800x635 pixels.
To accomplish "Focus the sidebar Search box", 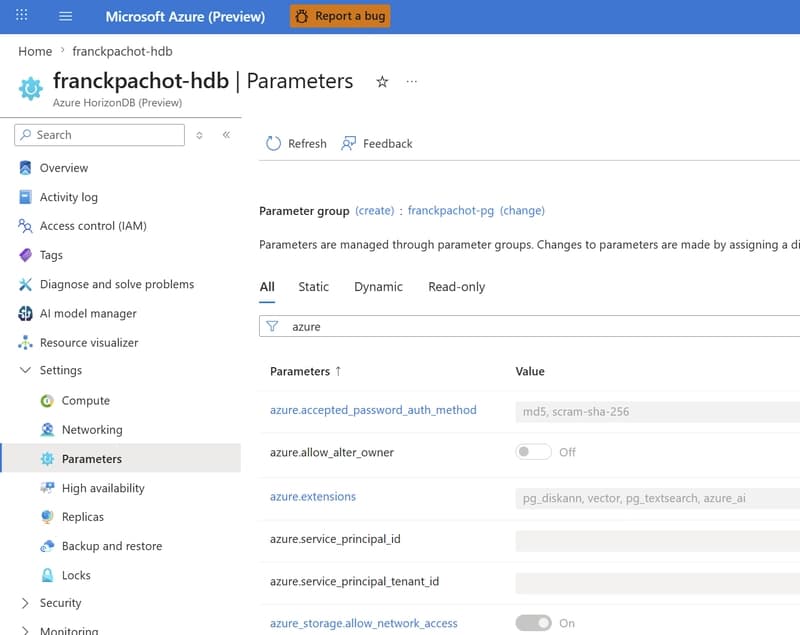I will pos(99,135).
